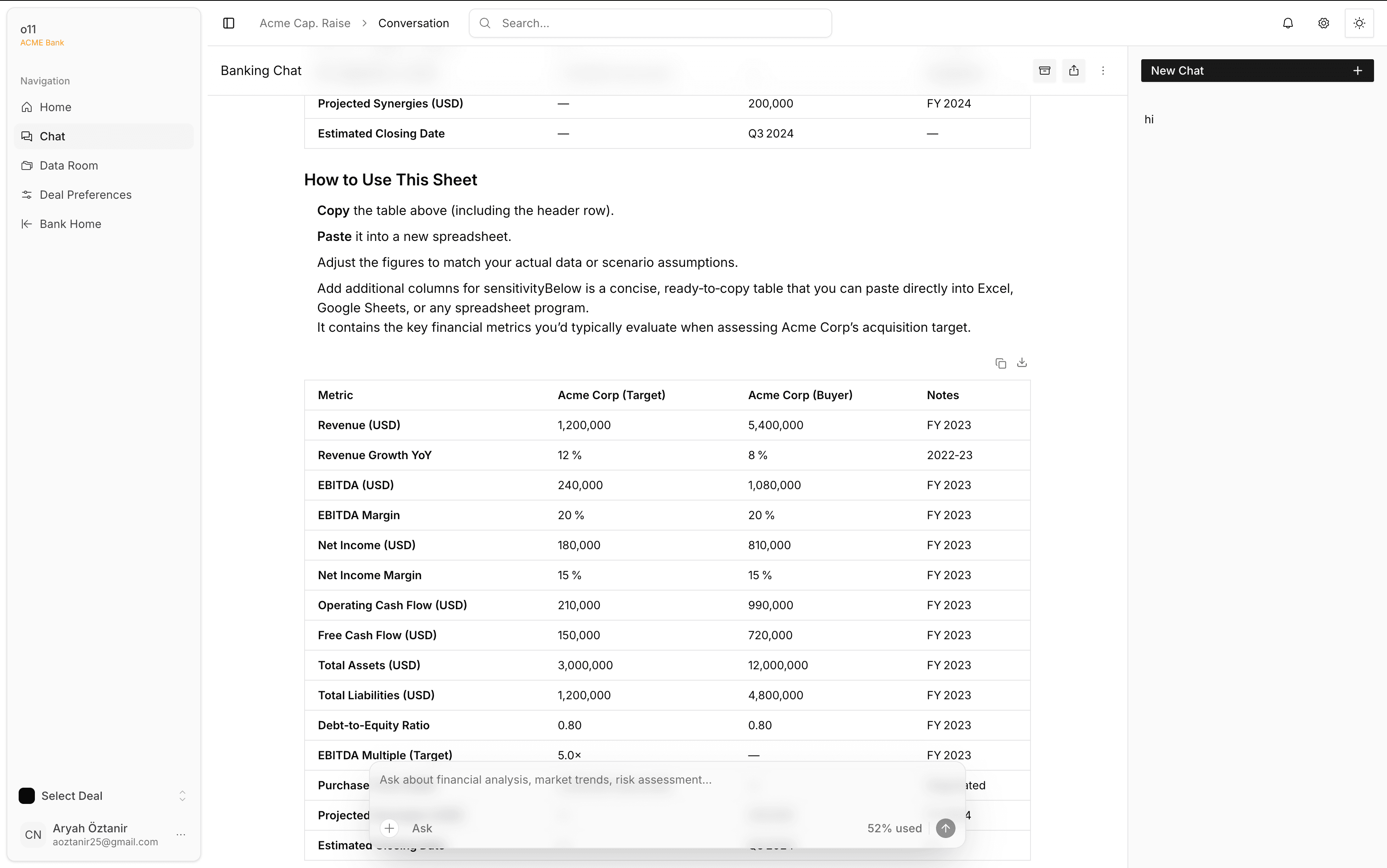Open settings gear
Screen dimensions: 1387x868
coord(1323,23)
